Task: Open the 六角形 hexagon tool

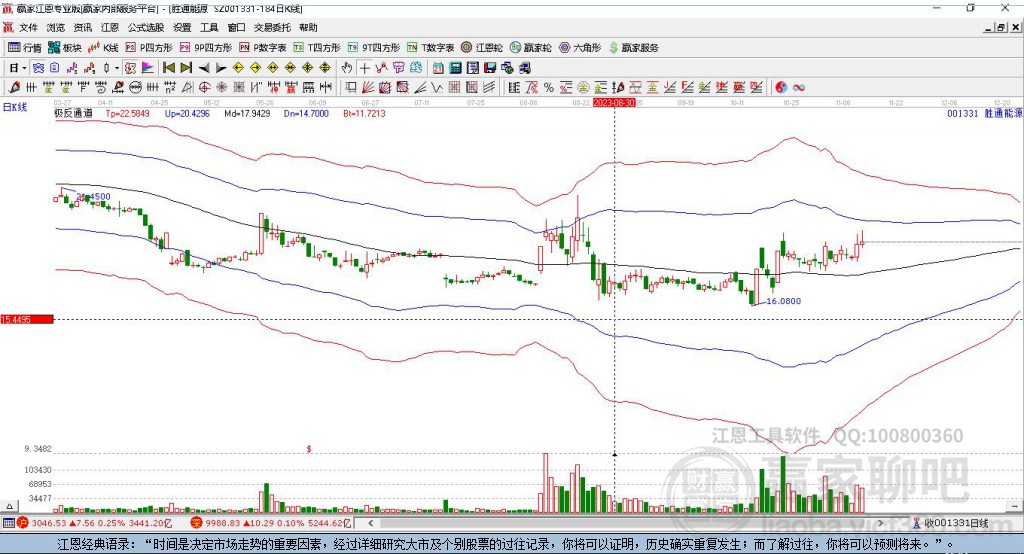Action: (x=580, y=48)
